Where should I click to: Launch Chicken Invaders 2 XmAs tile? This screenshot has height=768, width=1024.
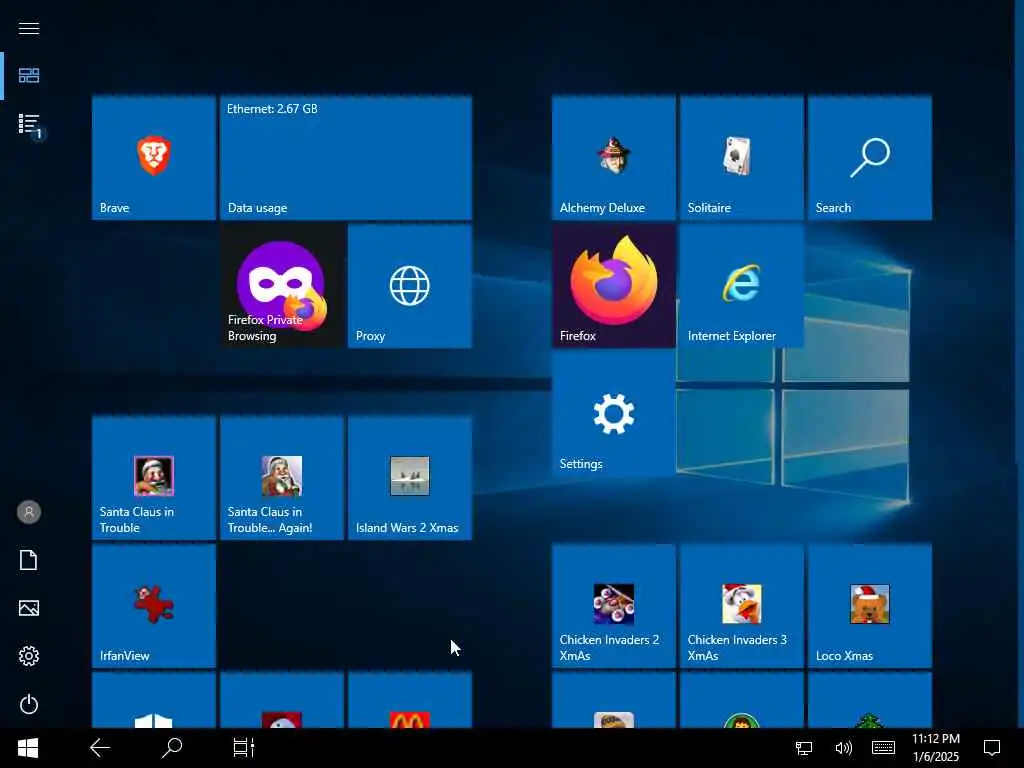[x=613, y=606]
